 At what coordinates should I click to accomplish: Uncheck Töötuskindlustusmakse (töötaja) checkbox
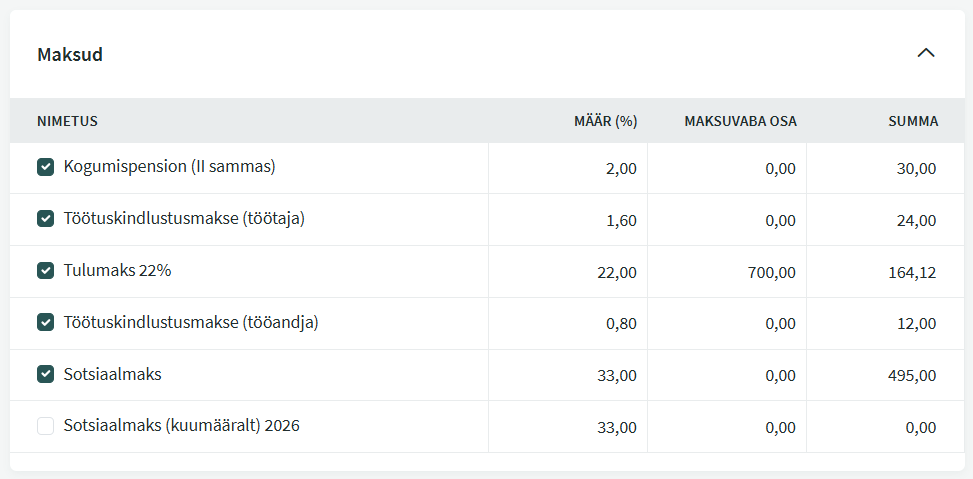tap(45, 219)
